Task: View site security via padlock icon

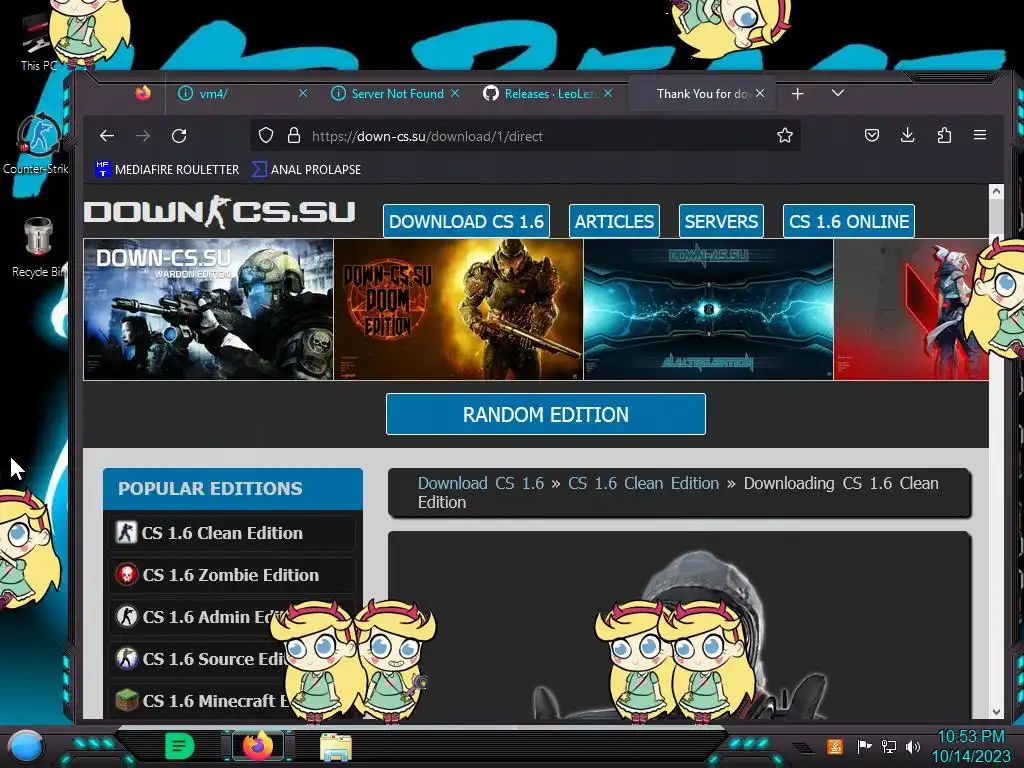Action: [x=294, y=136]
